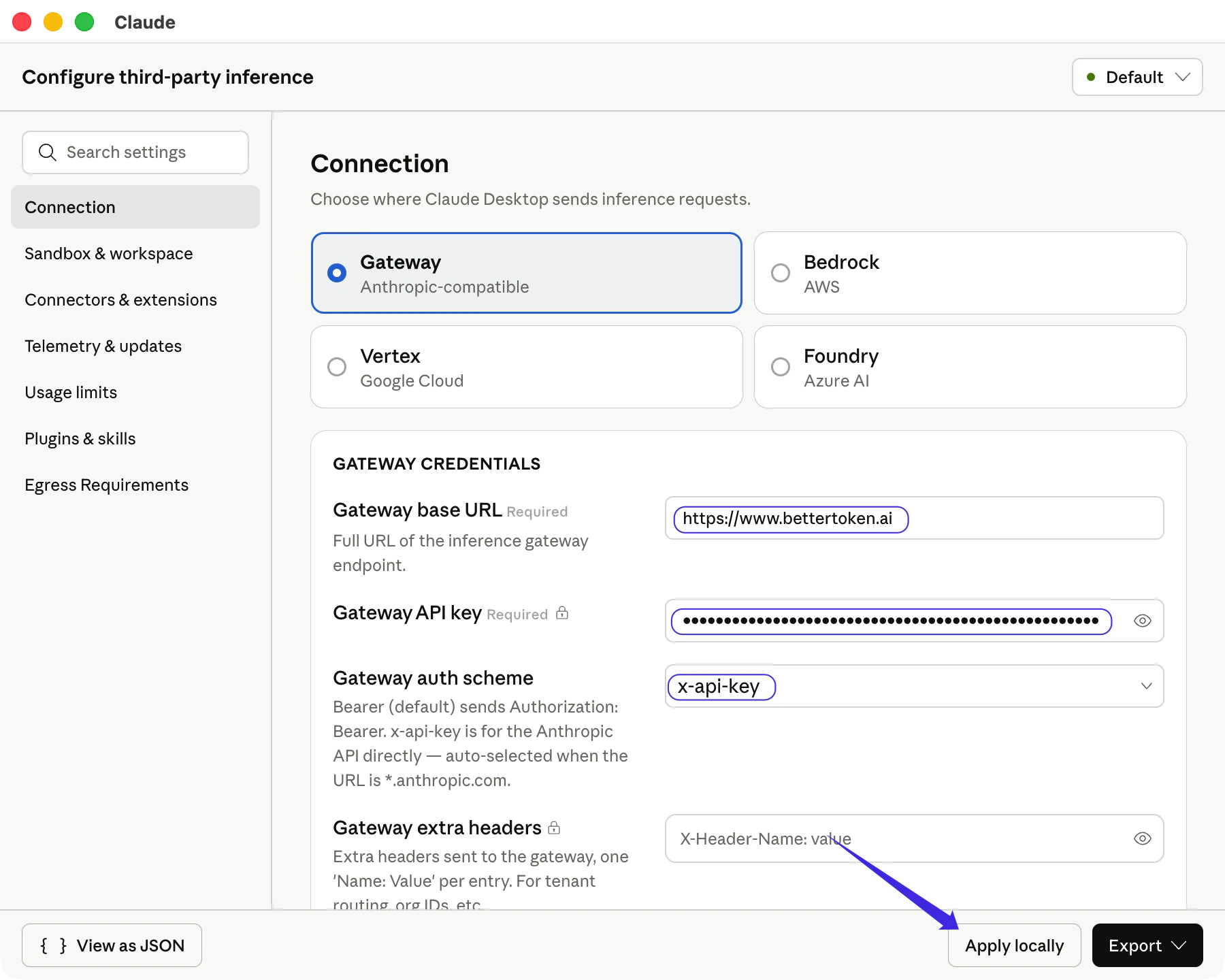Open Telemetry & updates settings
The image size is (1225, 980).
point(135,346)
